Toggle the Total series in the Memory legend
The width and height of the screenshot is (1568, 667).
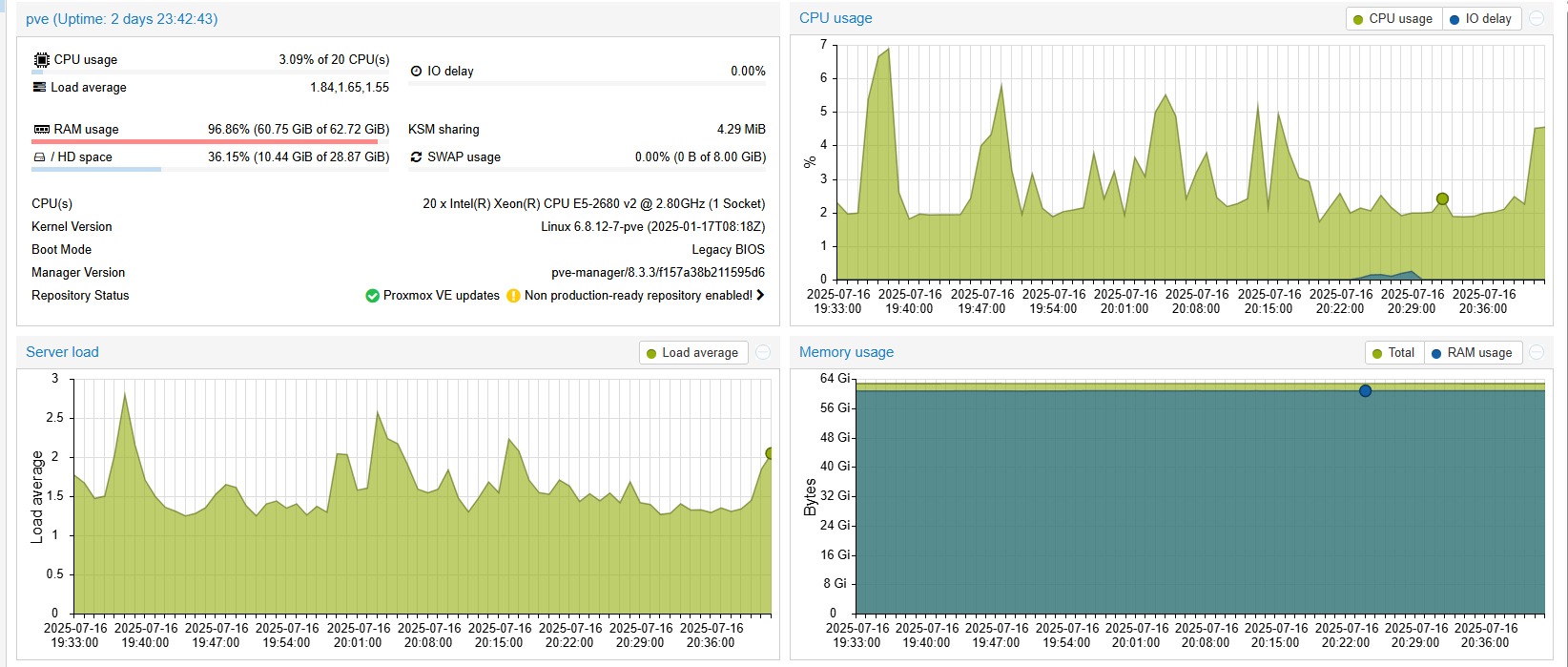pos(1393,353)
